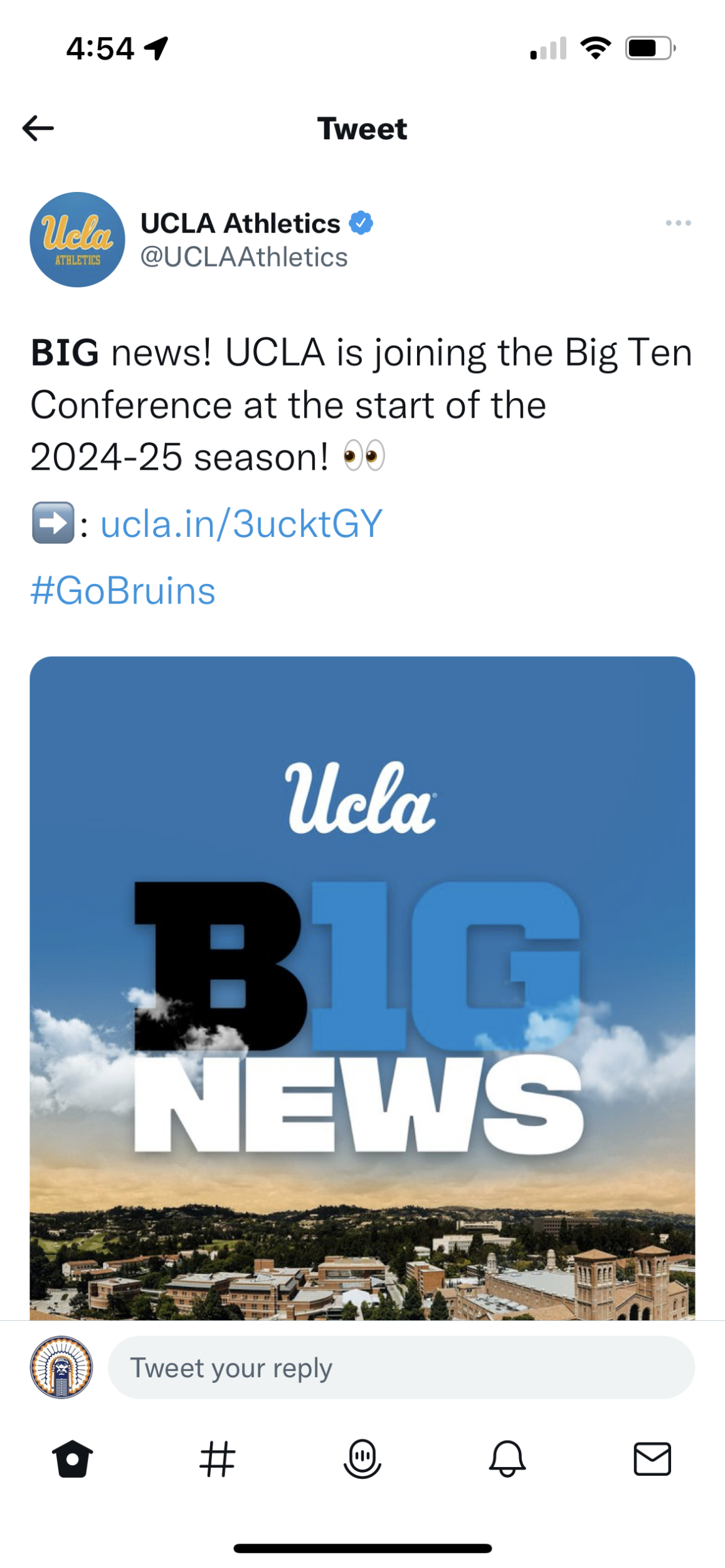Image resolution: width=725 pixels, height=1568 pixels.
Task: Go to the Home tab
Action: [x=73, y=1459]
